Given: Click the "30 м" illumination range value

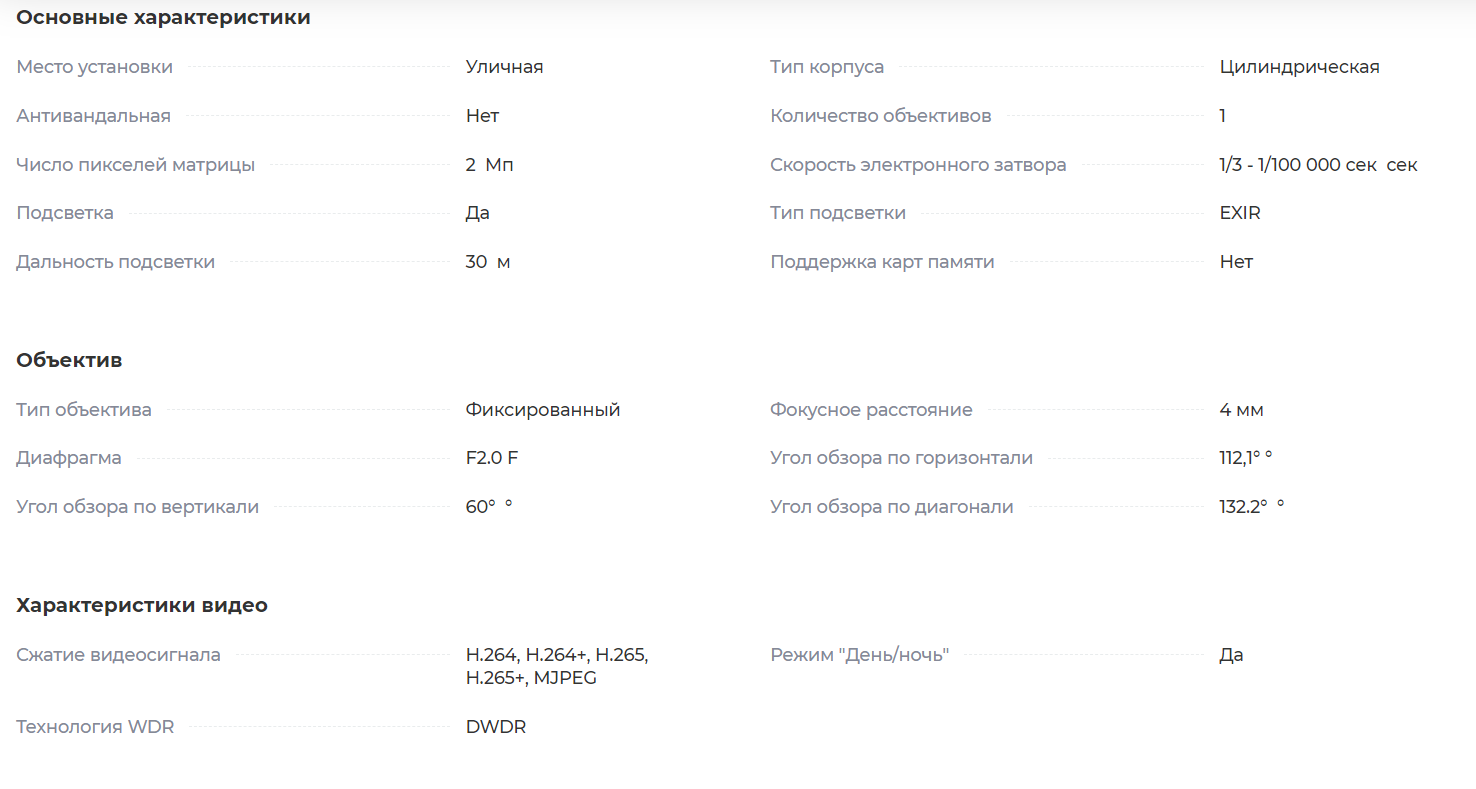Looking at the screenshot, I should [488, 262].
